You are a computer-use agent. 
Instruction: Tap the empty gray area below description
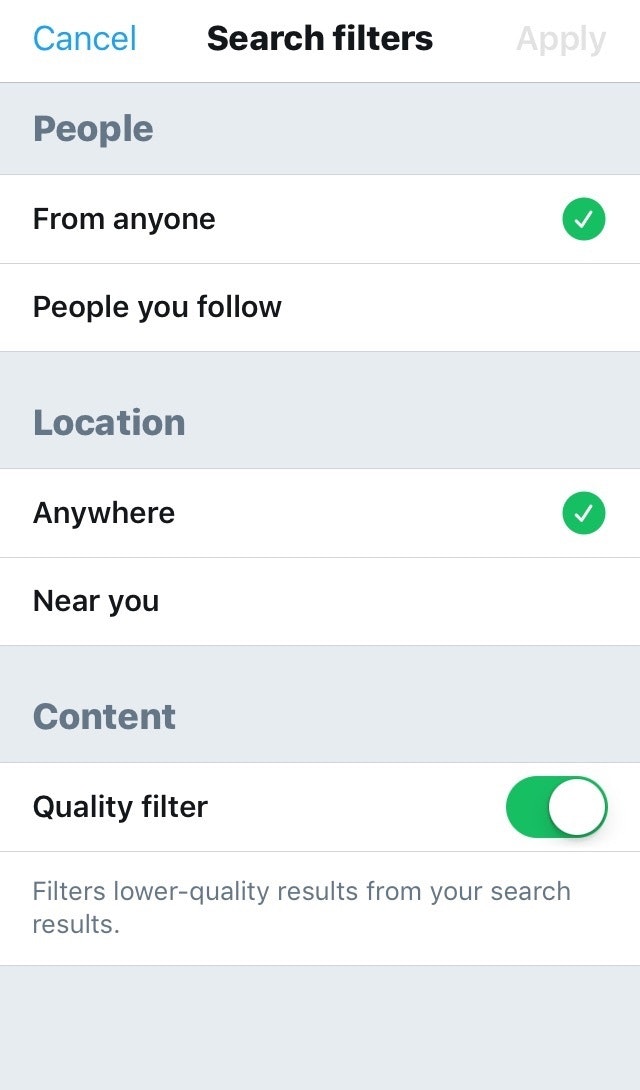[320, 1028]
